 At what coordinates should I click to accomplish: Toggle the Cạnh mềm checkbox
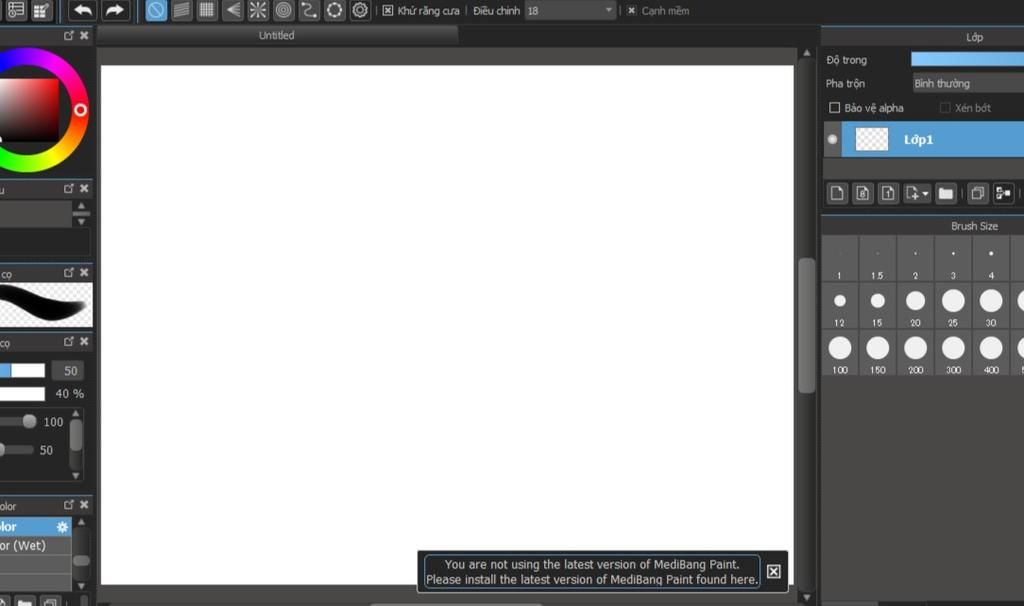tap(632, 10)
